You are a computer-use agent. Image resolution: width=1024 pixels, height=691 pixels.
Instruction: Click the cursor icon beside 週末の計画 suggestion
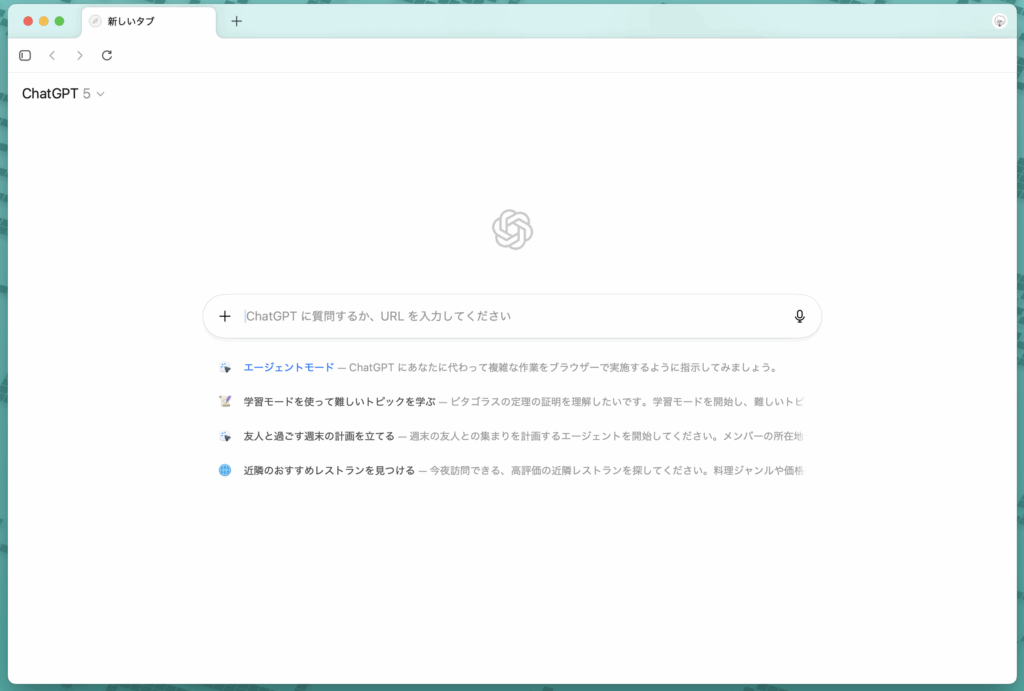(x=224, y=436)
